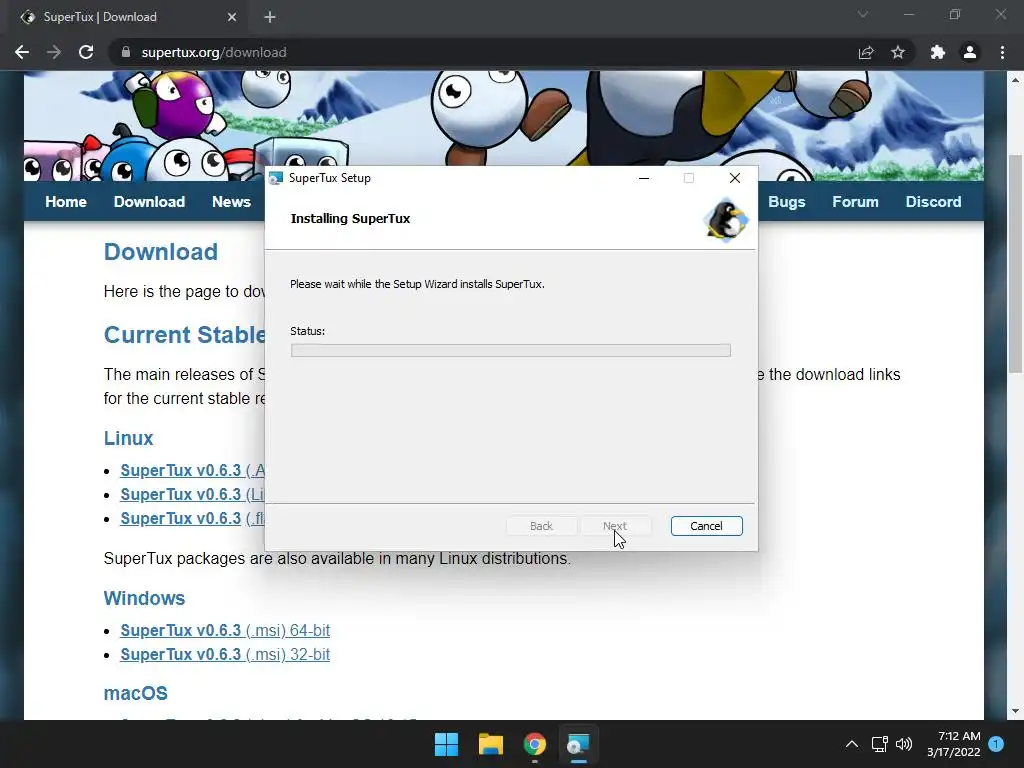Open File Explorer from taskbar
1024x768 pixels.
490,744
